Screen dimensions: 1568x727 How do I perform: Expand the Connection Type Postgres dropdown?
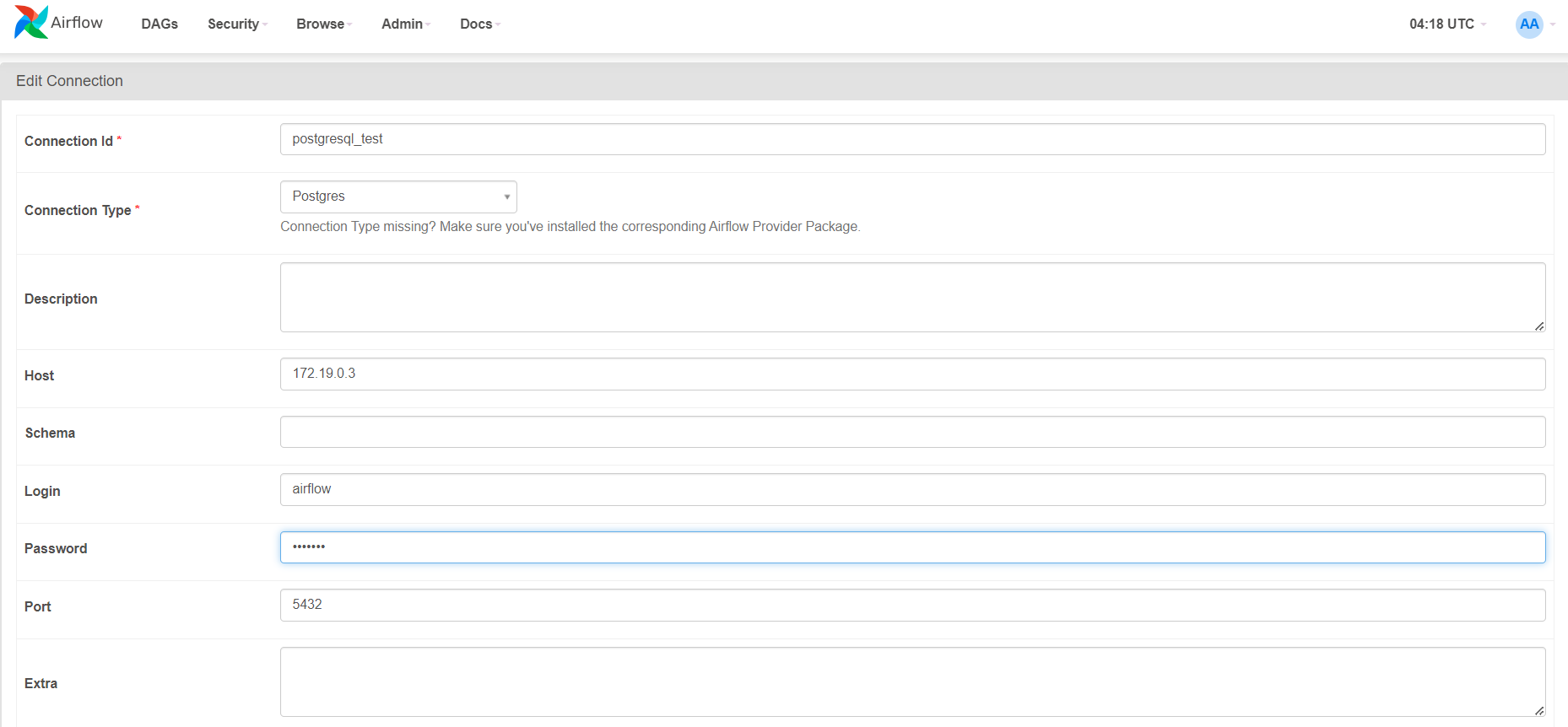(398, 197)
